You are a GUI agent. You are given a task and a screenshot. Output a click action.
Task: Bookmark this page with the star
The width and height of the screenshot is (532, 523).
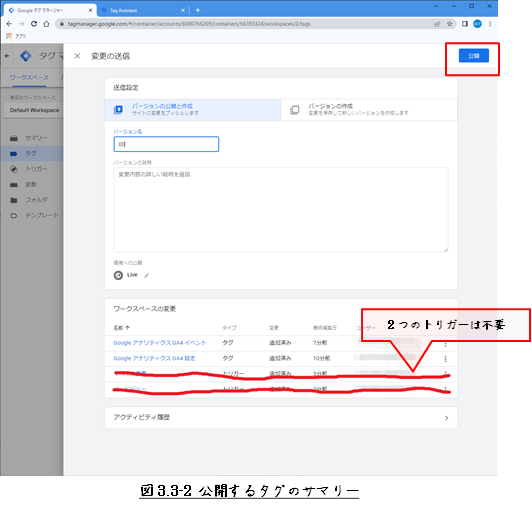coord(450,24)
